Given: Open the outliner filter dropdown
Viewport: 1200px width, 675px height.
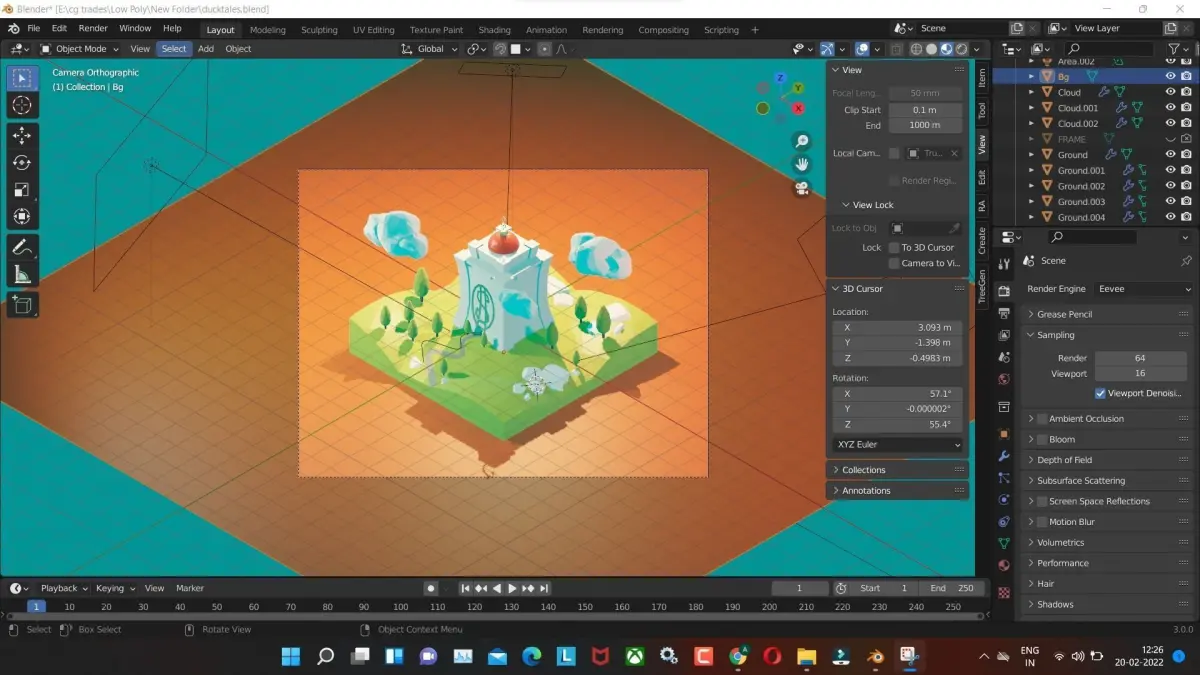Looking at the screenshot, I should pyautogui.click(x=1179, y=49).
